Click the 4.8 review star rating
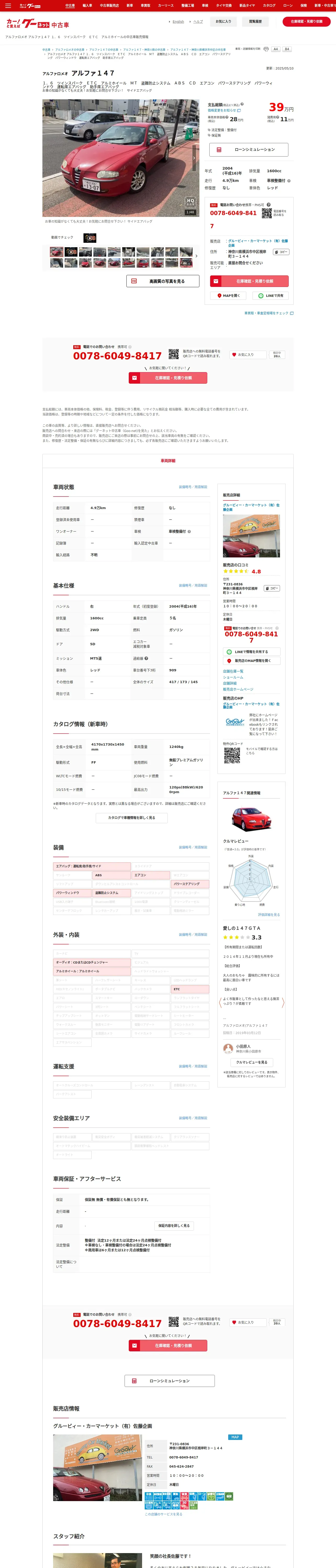 point(242,572)
